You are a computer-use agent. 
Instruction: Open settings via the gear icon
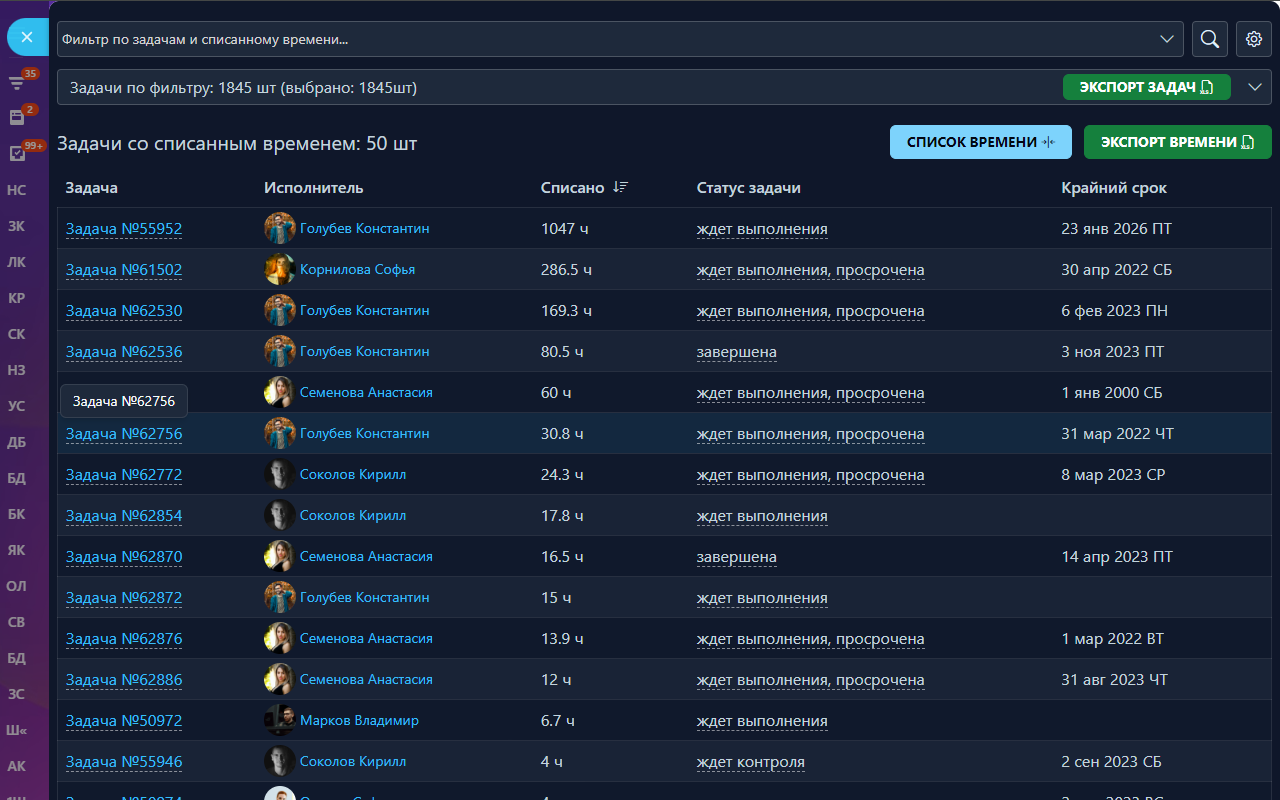(1254, 39)
